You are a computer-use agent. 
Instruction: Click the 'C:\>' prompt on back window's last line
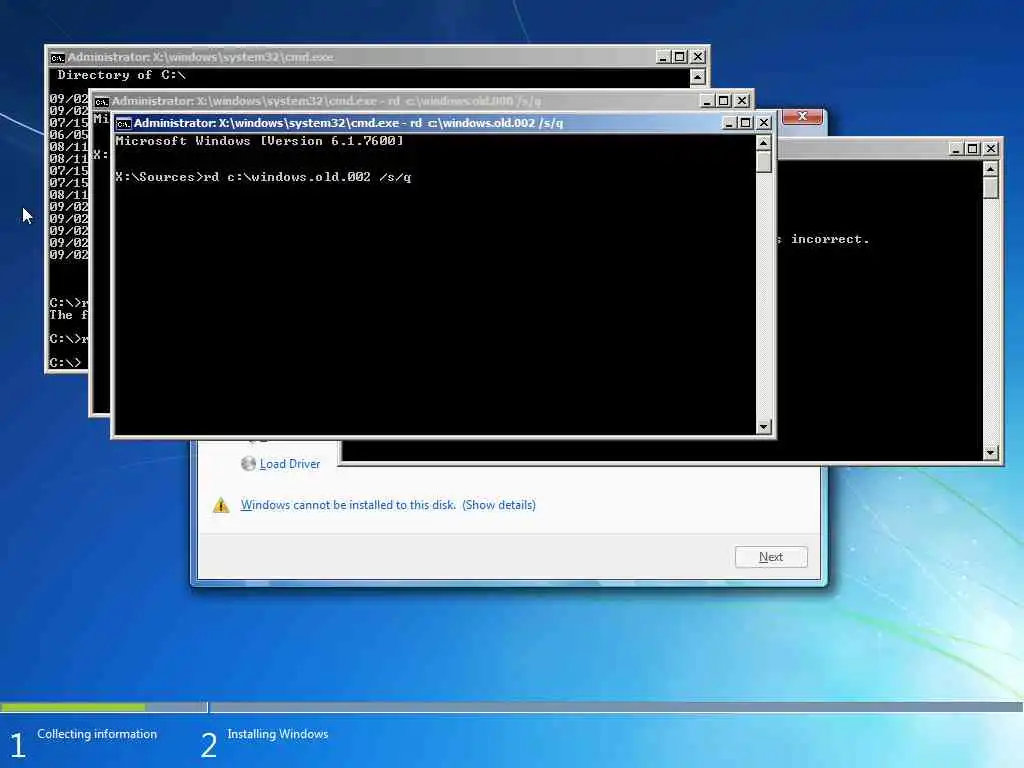click(x=65, y=362)
